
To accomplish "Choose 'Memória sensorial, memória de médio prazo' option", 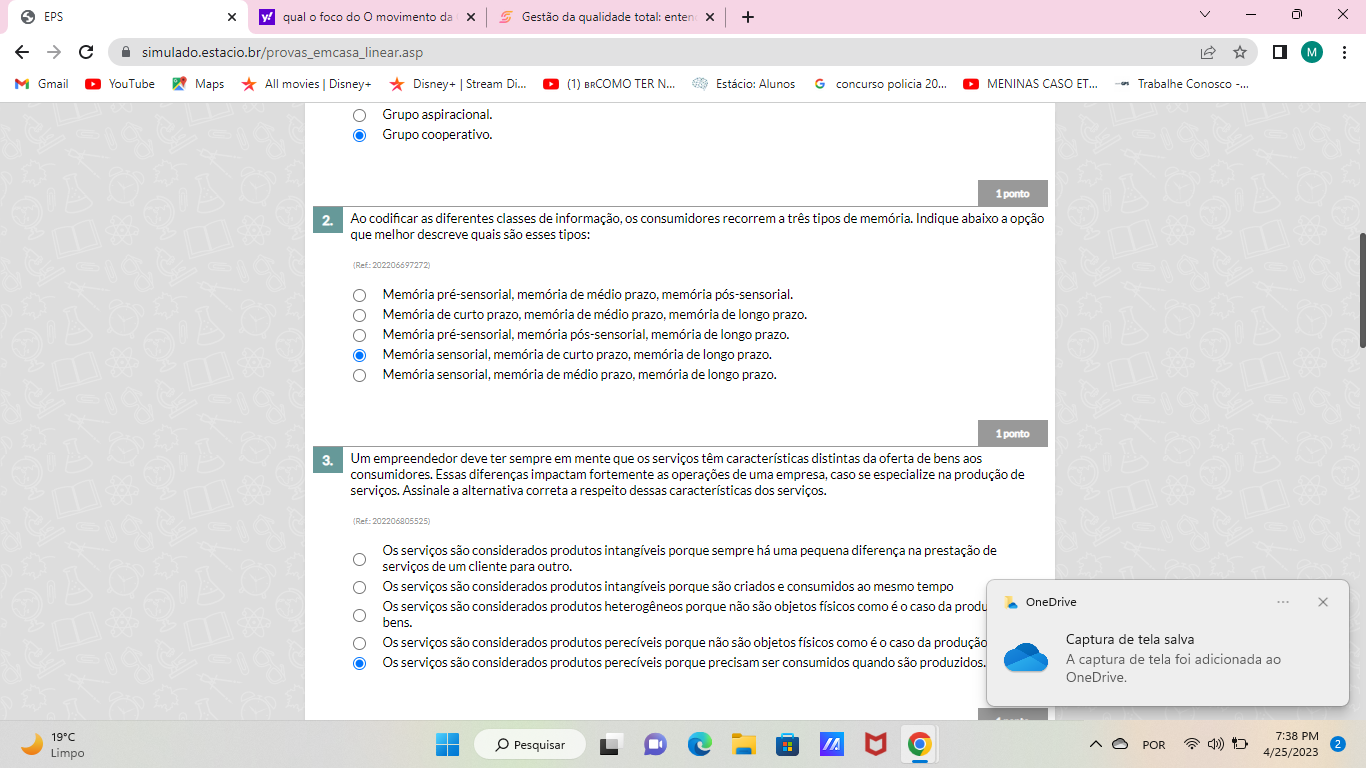I will 359,375.
